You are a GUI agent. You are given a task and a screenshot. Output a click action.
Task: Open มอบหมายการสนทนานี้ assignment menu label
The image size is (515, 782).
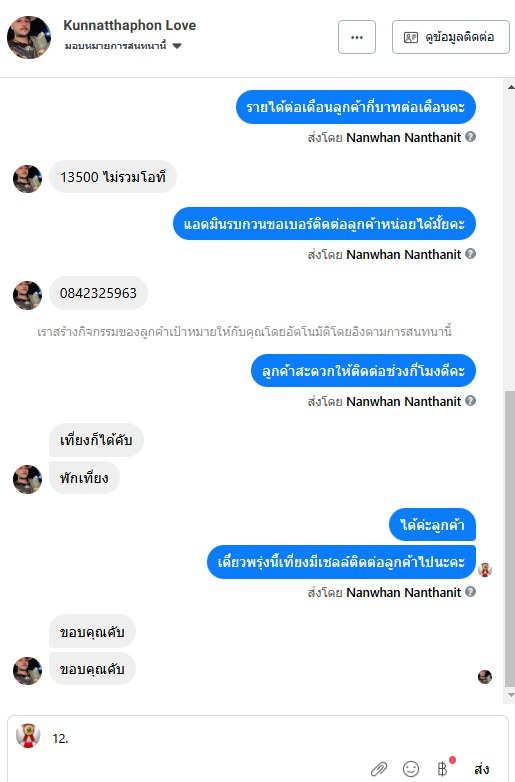click(115, 46)
